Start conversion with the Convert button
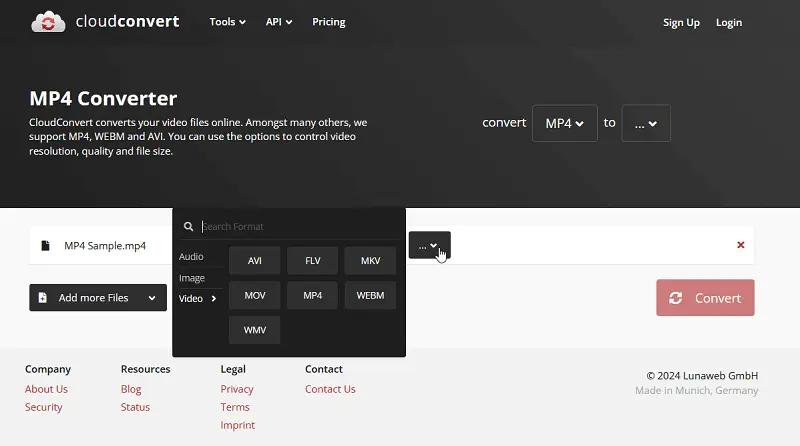The image size is (800, 446). [705, 298]
